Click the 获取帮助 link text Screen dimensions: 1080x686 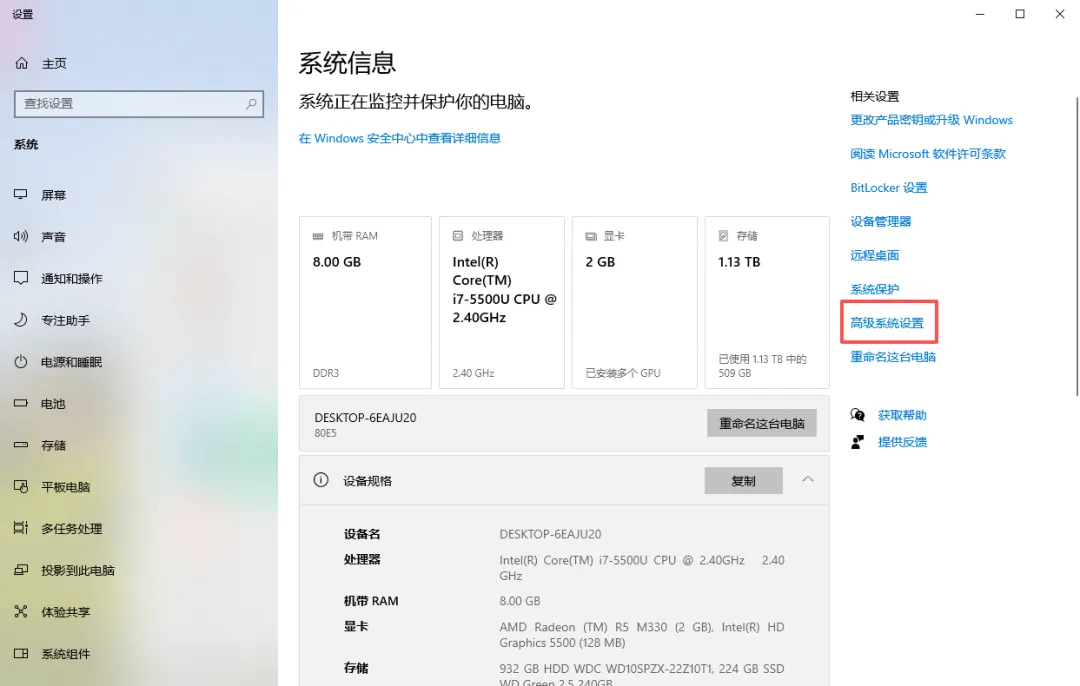pos(902,415)
